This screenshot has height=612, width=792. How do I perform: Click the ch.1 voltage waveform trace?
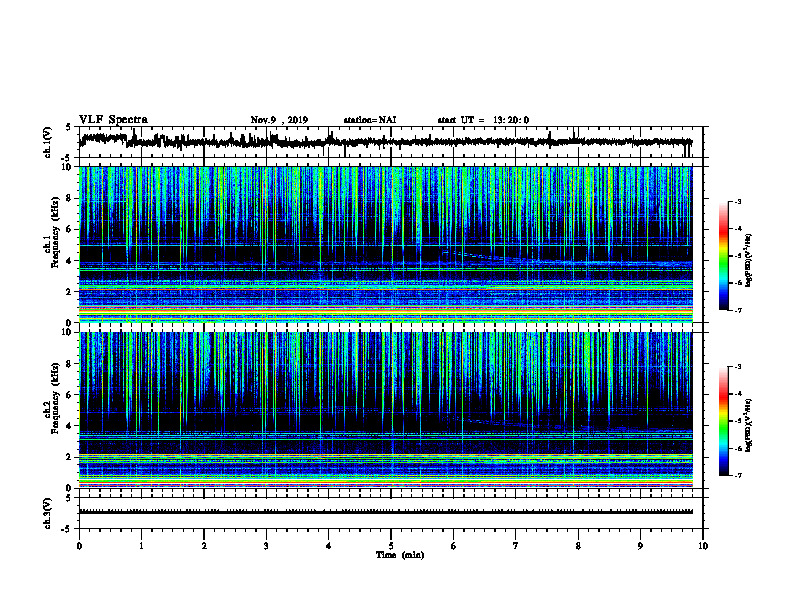386,142
